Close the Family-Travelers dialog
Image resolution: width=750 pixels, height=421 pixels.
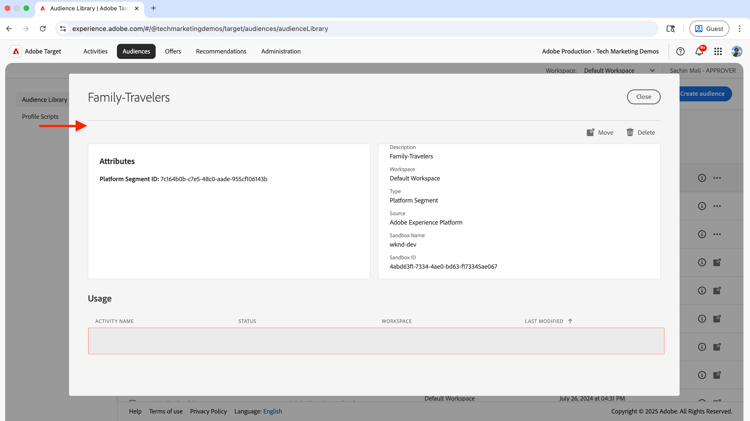(x=643, y=97)
